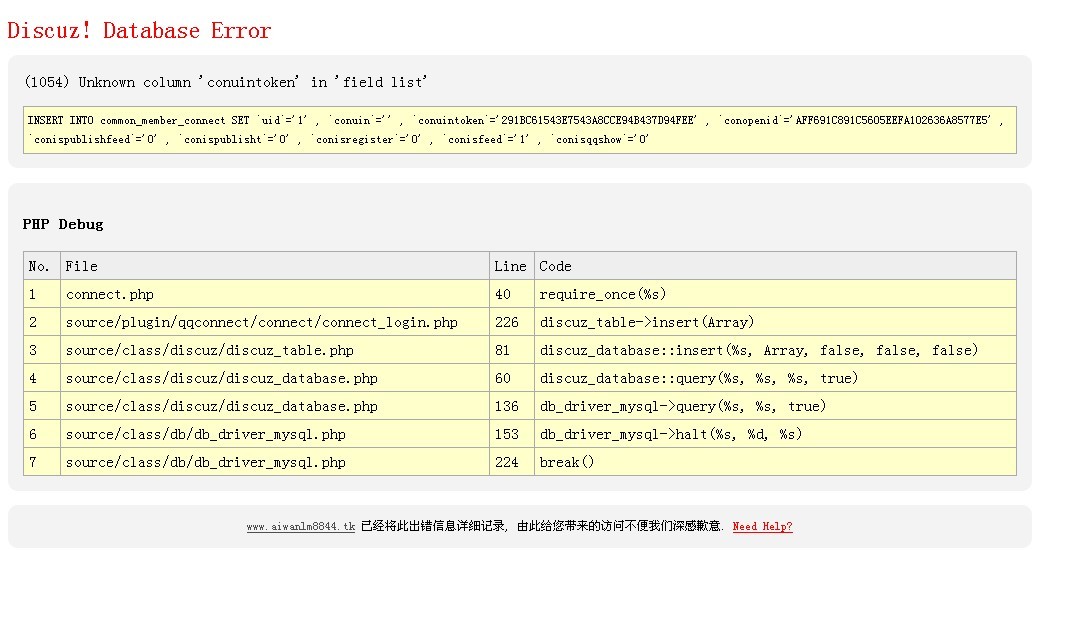Click the Chinese error-logged apology message
1067x623 pixels.
(542, 526)
